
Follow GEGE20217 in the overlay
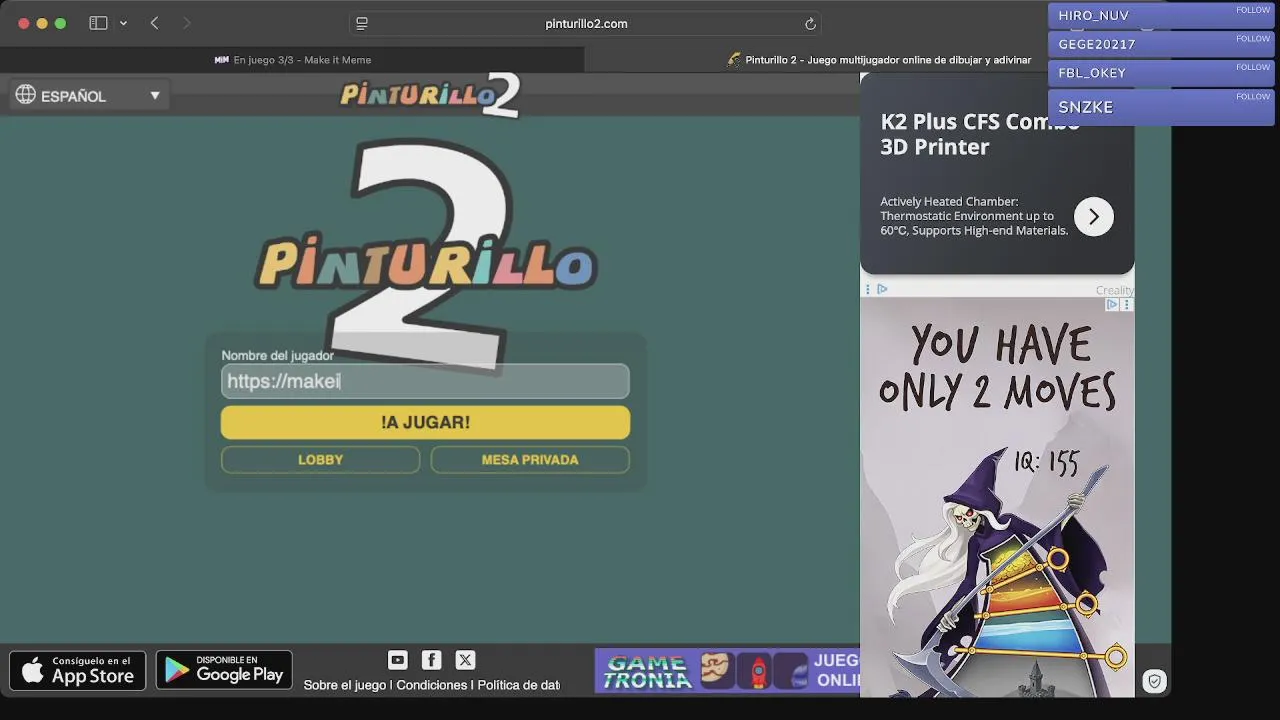tap(1252, 39)
